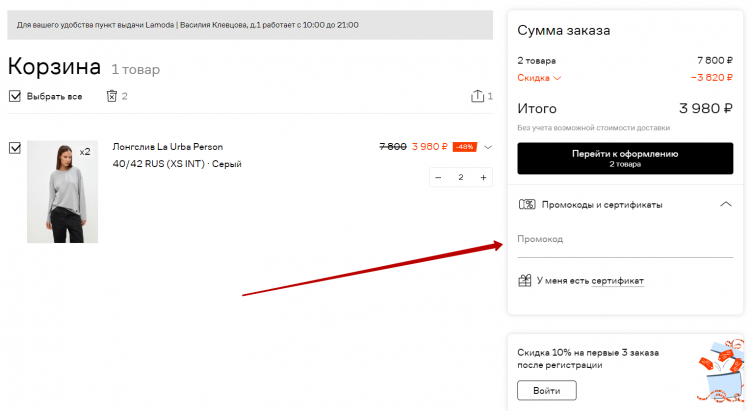Click the "Войти" login button

coord(546,391)
